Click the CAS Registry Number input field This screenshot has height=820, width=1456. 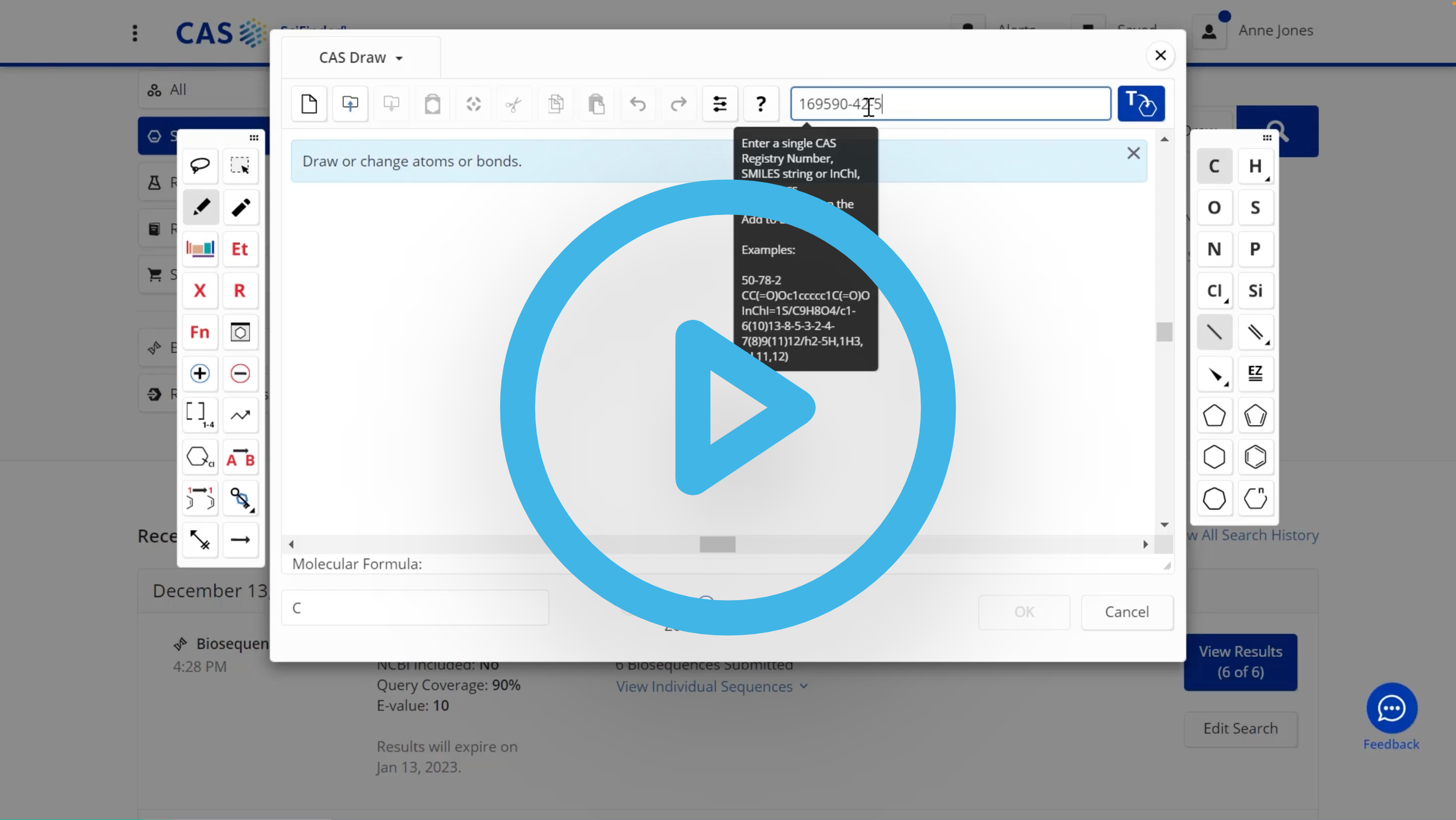click(x=951, y=104)
